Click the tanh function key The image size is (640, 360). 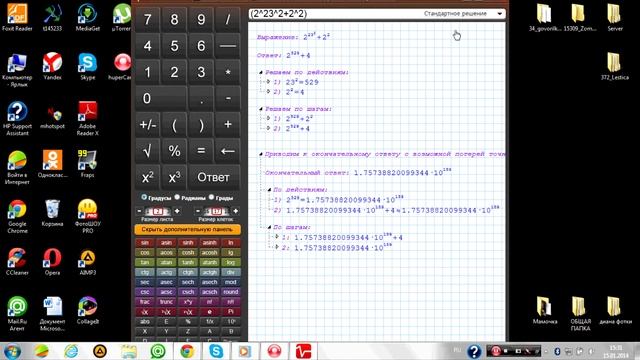pos(188,262)
